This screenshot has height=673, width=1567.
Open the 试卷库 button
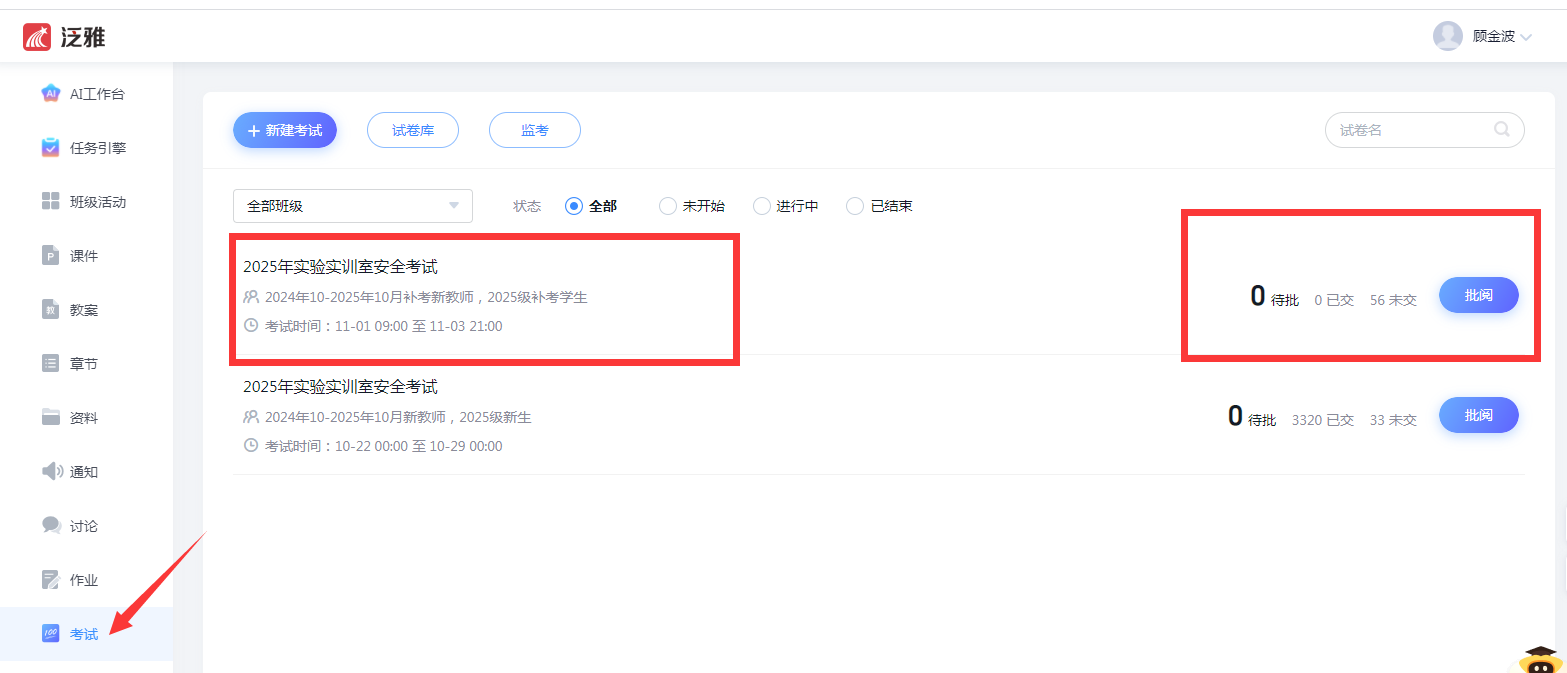pos(413,130)
